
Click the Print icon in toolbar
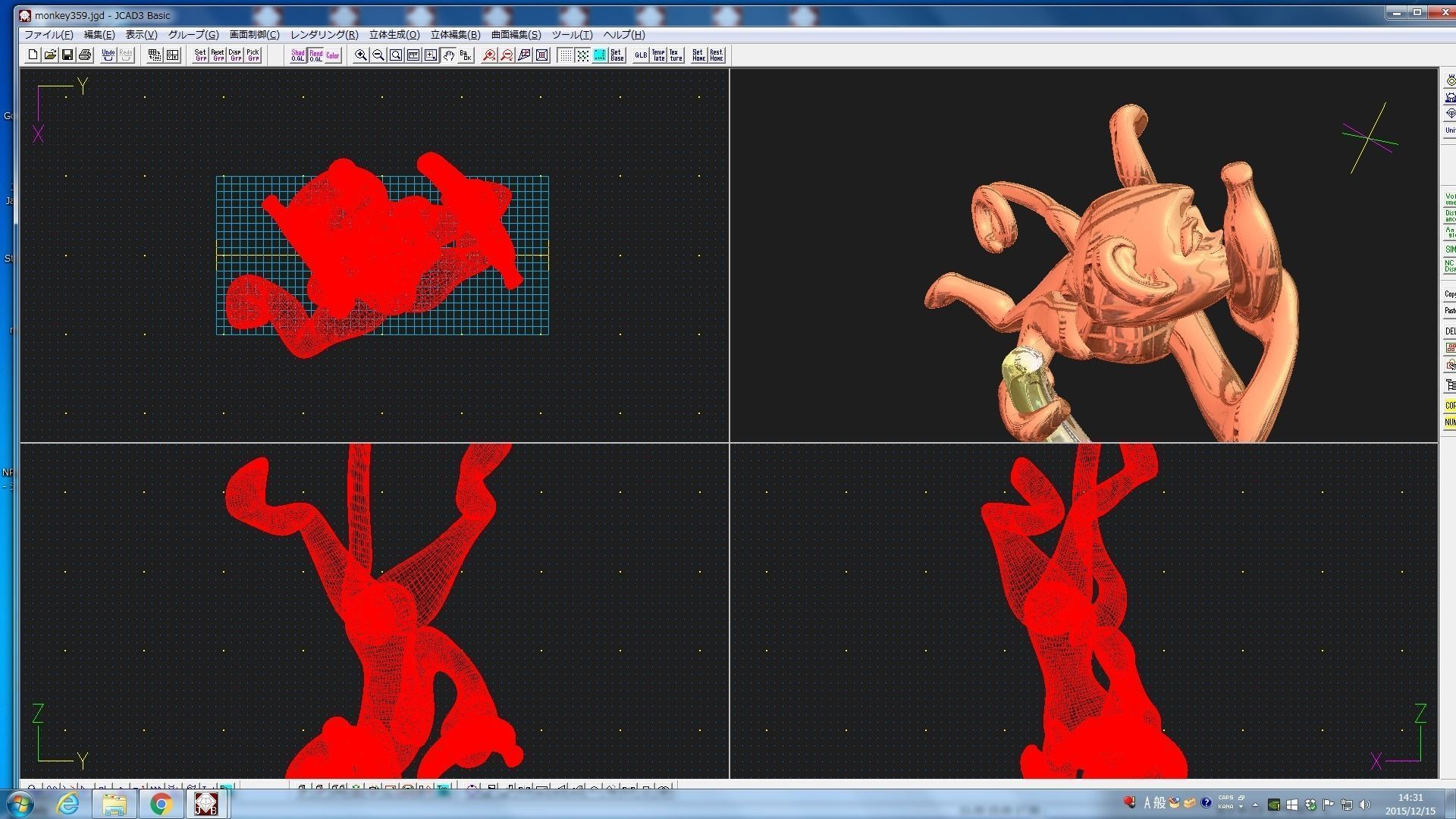pyautogui.click(x=85, y=55)
